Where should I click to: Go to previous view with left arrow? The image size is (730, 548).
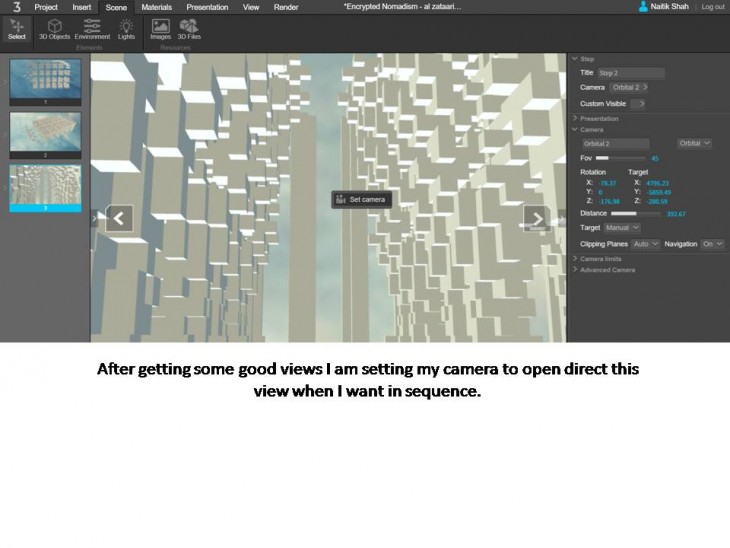click(119, 218)
